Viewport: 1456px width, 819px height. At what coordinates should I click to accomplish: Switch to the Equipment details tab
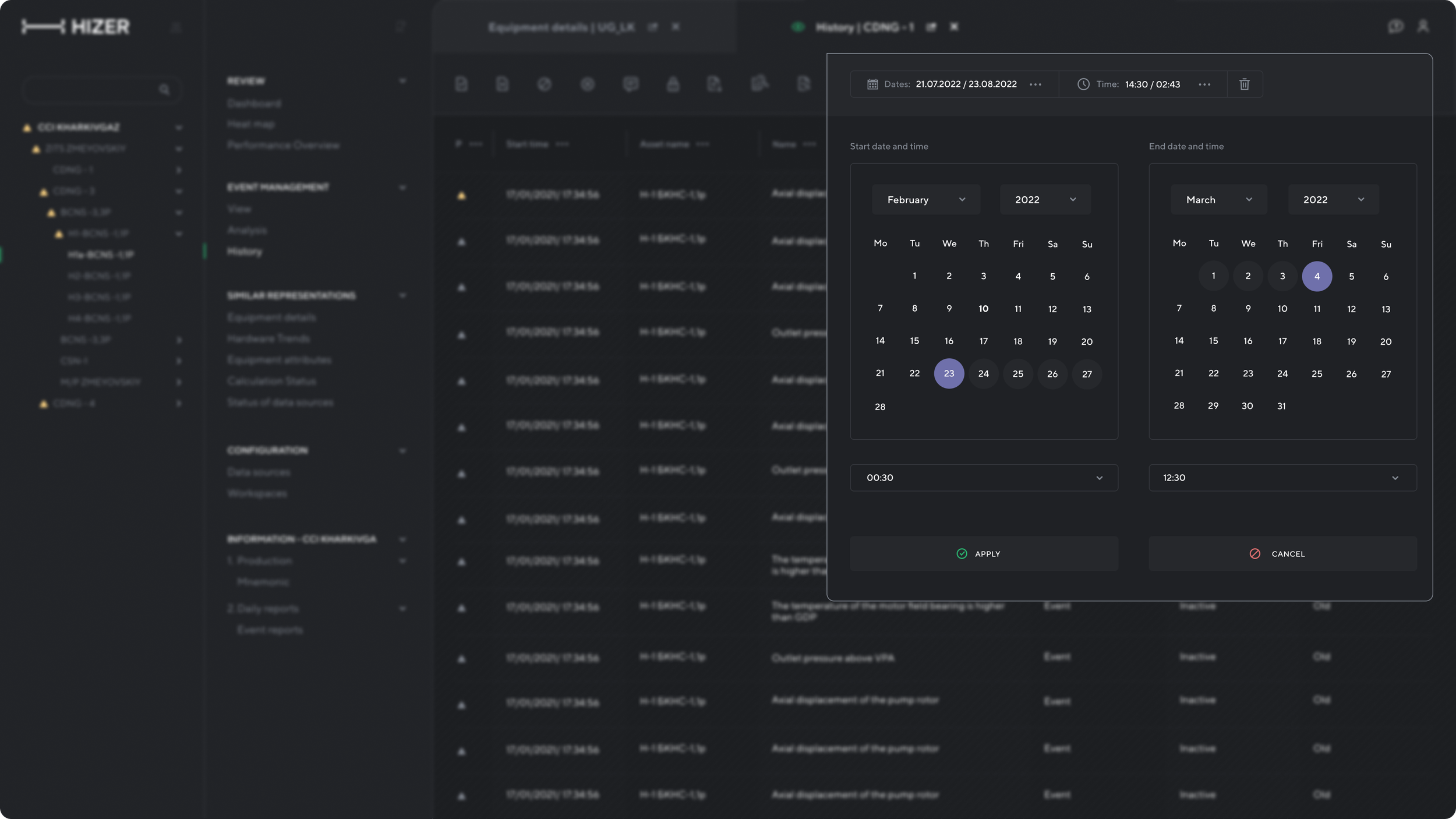pyautogui.click(x=561, y=27)
